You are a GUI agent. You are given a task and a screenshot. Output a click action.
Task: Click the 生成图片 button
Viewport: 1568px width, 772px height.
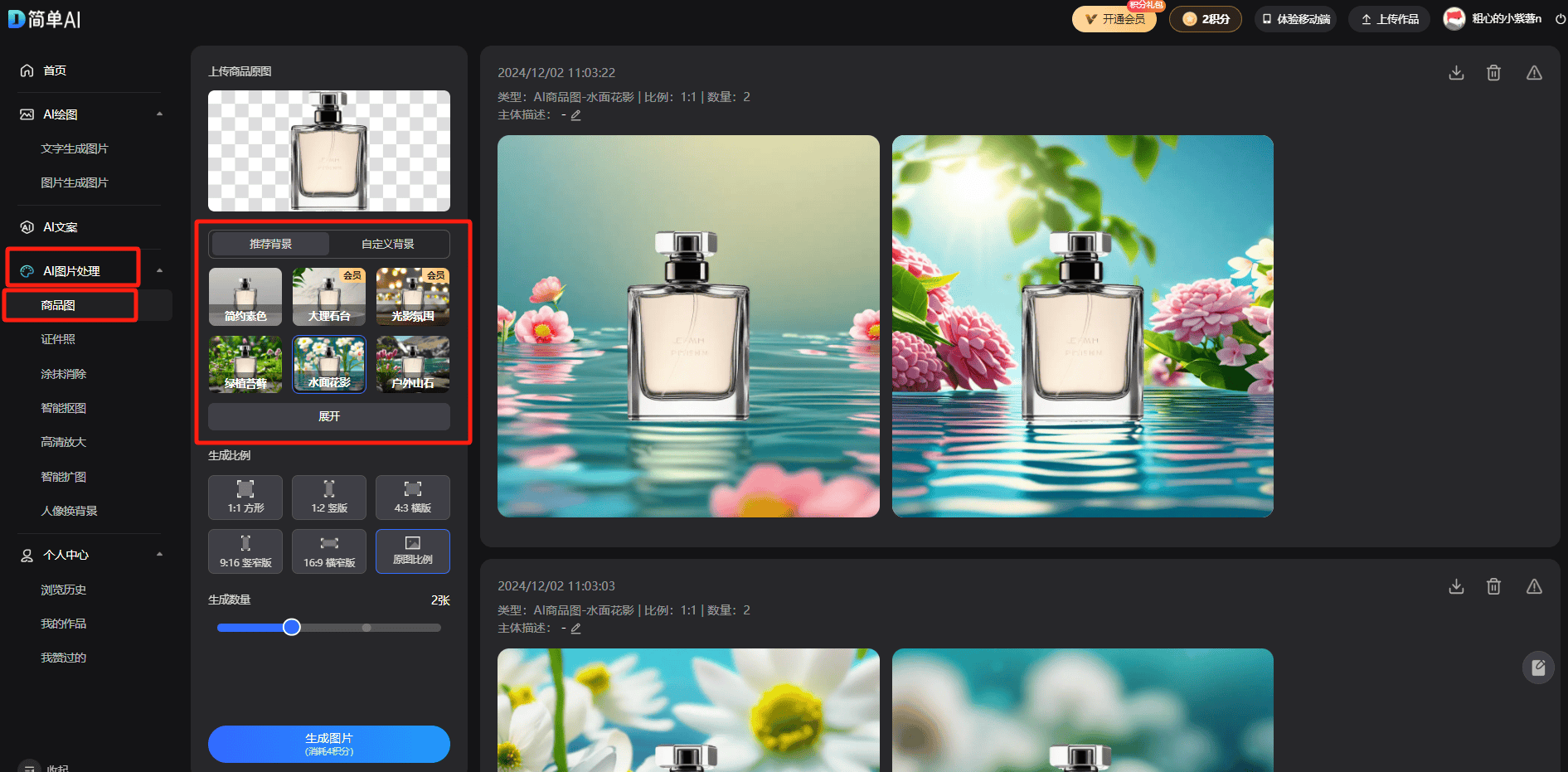tap(329, 744)
